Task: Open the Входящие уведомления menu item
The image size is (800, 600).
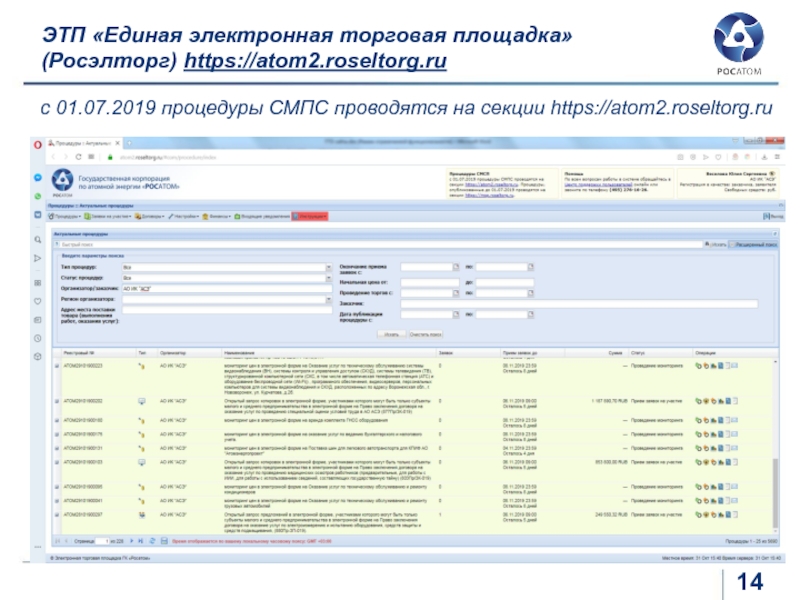Action: (x=262, y=216)
